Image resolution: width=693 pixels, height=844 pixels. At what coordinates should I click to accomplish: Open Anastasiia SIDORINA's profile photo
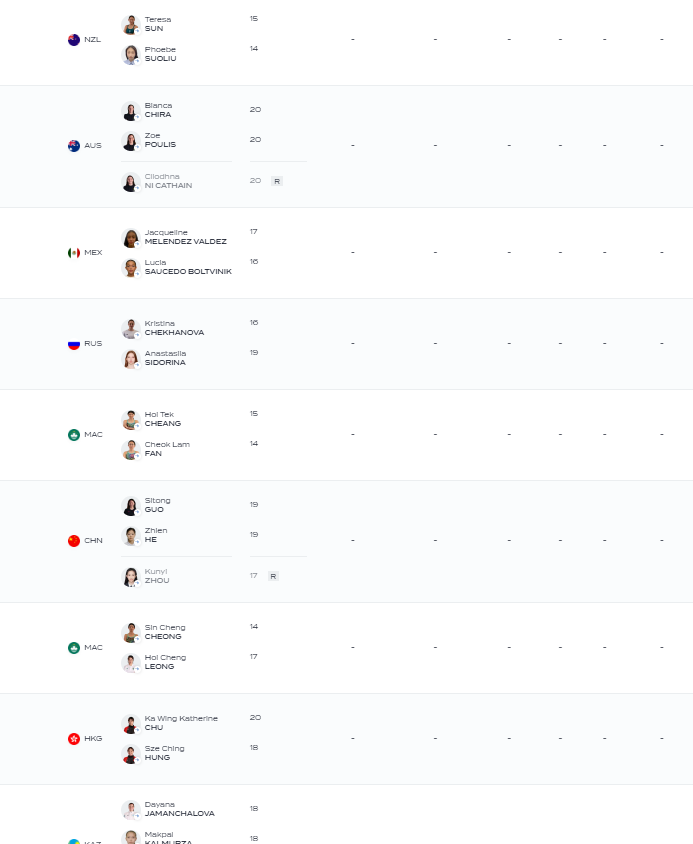pyautogui.click(x=131, y=359)
